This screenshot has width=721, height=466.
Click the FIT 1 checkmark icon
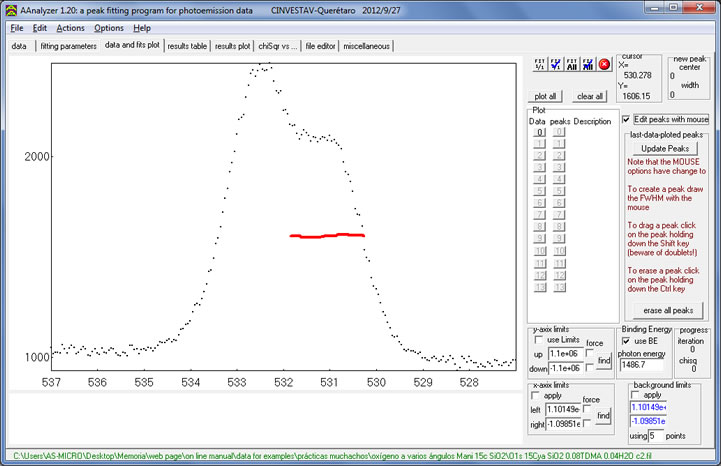557,64
